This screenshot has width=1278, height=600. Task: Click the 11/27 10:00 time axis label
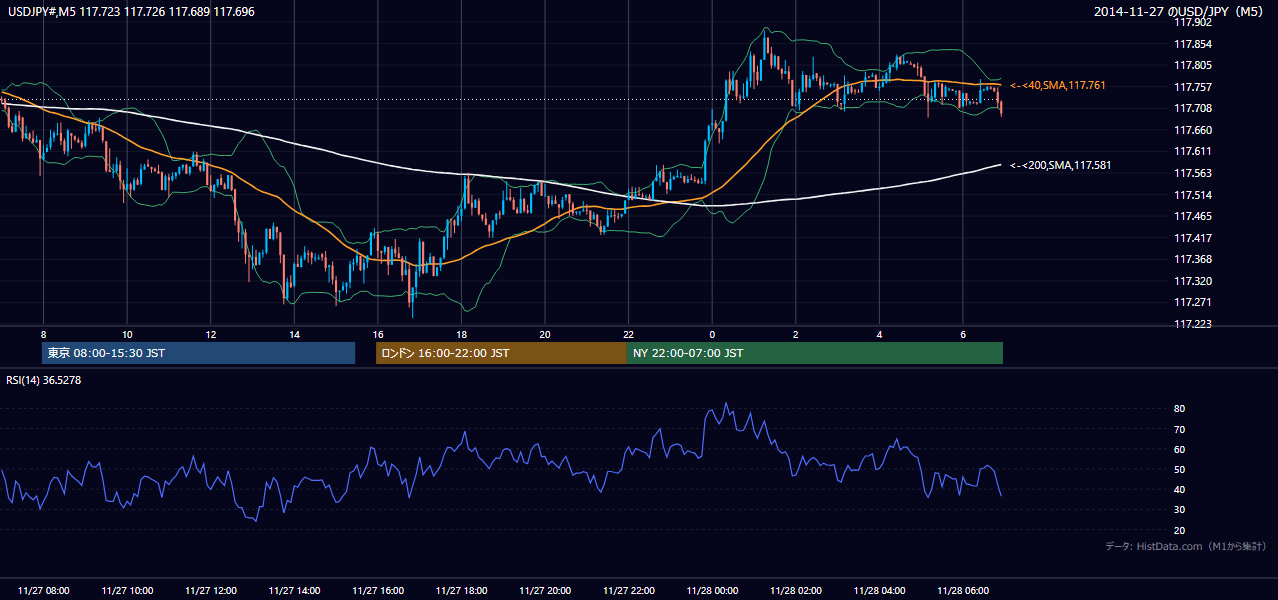coord(127,591)
